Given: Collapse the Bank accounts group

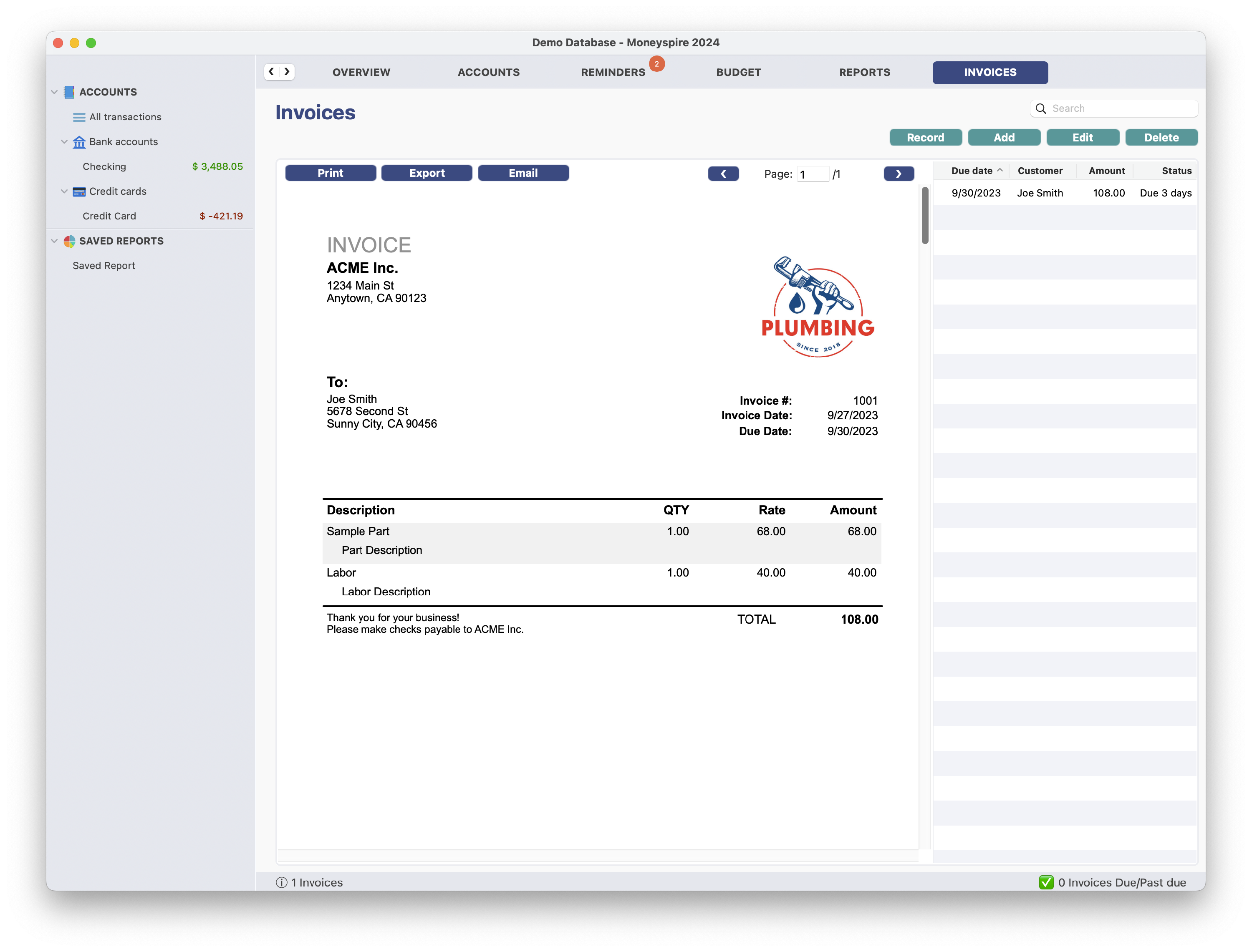Looking at the screenshot, I should click(64, 142).
